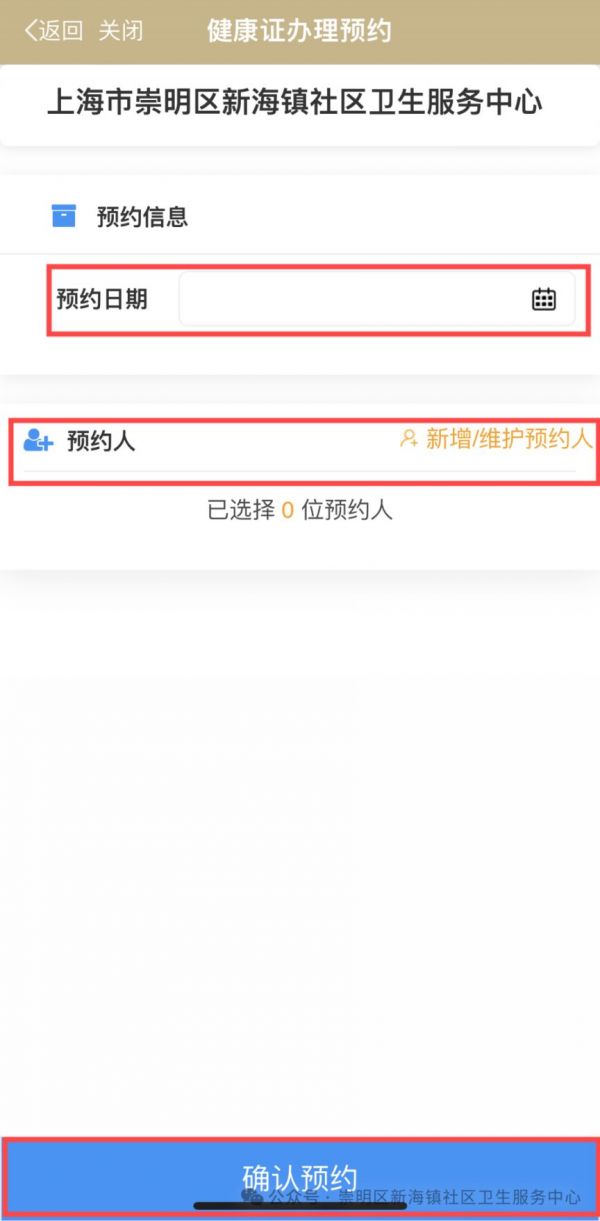Select the 上海市崇明区新海镇社区卫生服务中心 heading card
Image resolution: width=600 pixels, height=1221 pixels.
[x=300, y=103]
